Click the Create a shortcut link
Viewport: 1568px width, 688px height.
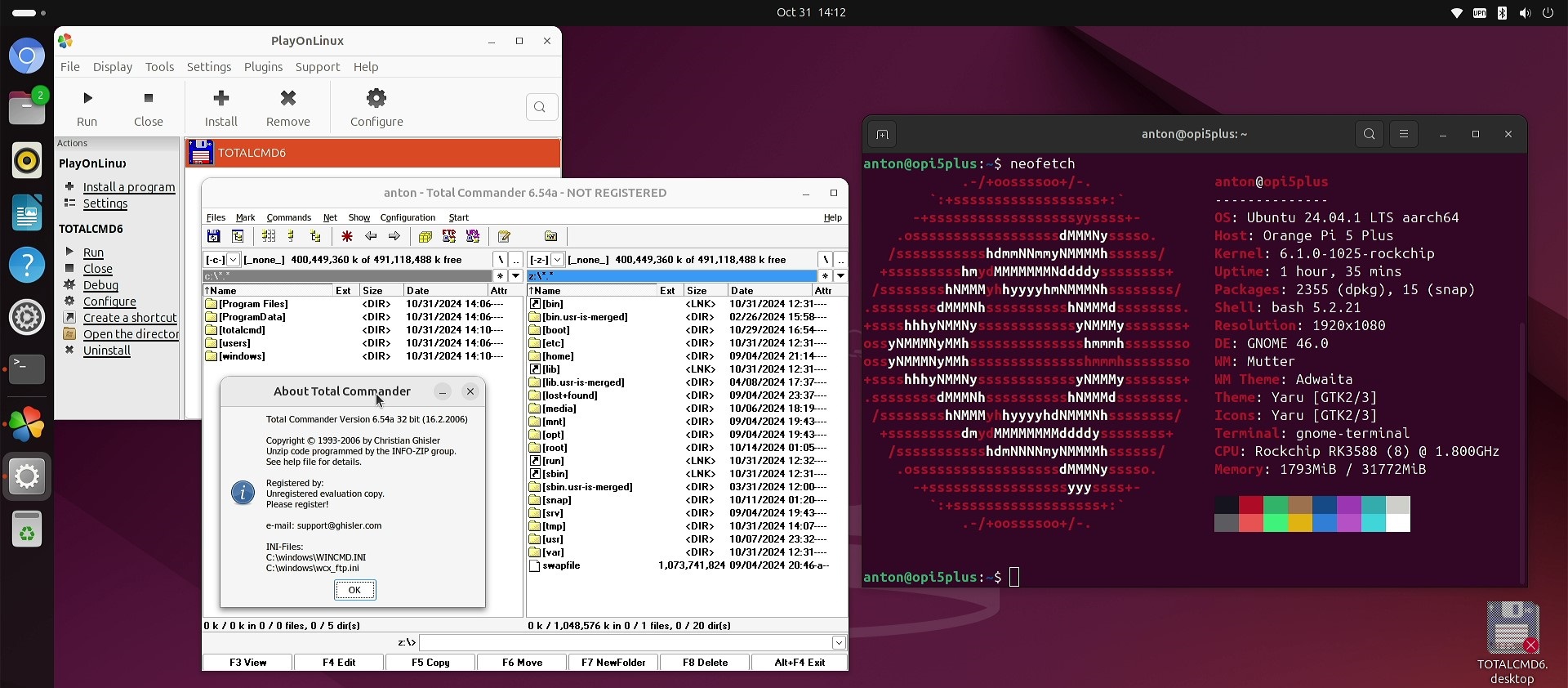coord(130,318)
